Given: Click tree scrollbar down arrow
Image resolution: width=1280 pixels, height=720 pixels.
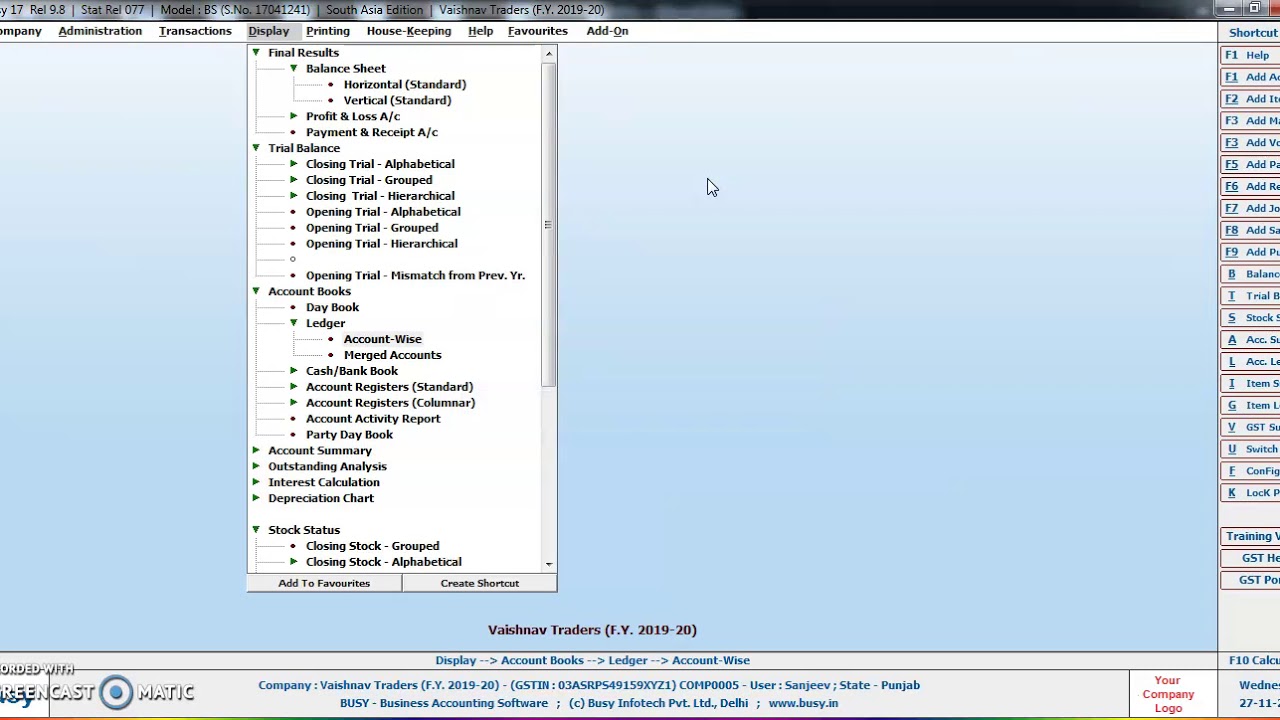Looking at the screenshot, I should [548, 565].
